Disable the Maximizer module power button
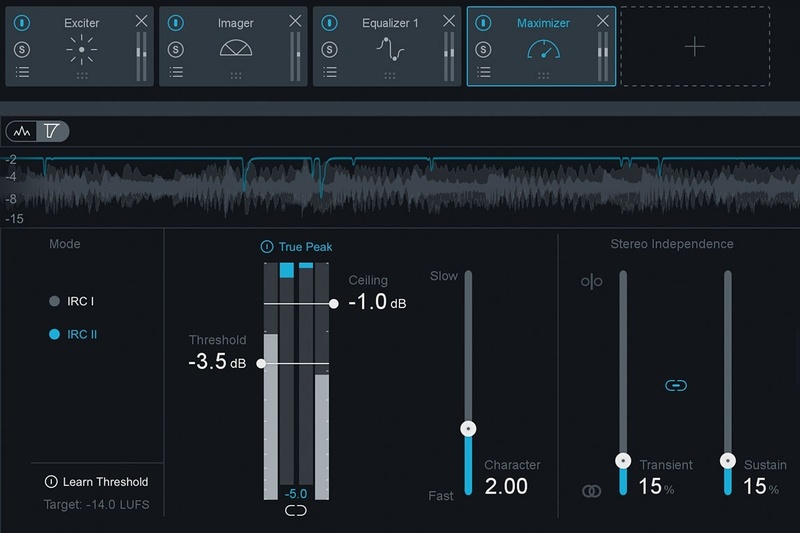 484,22
